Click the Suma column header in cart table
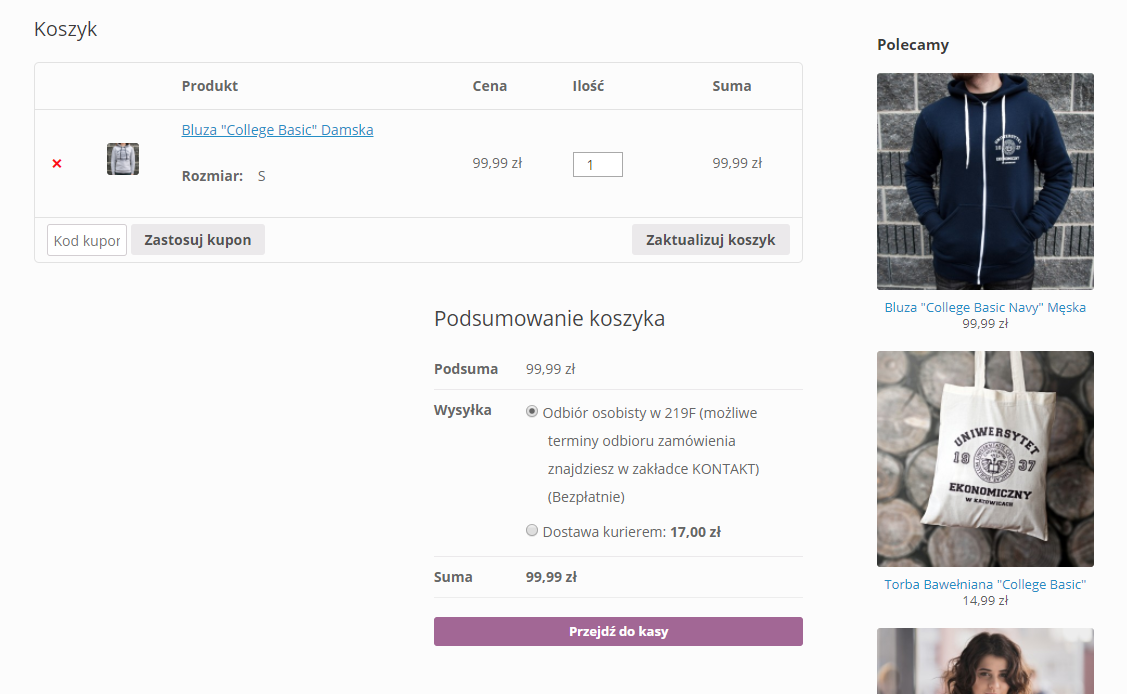 732,86
